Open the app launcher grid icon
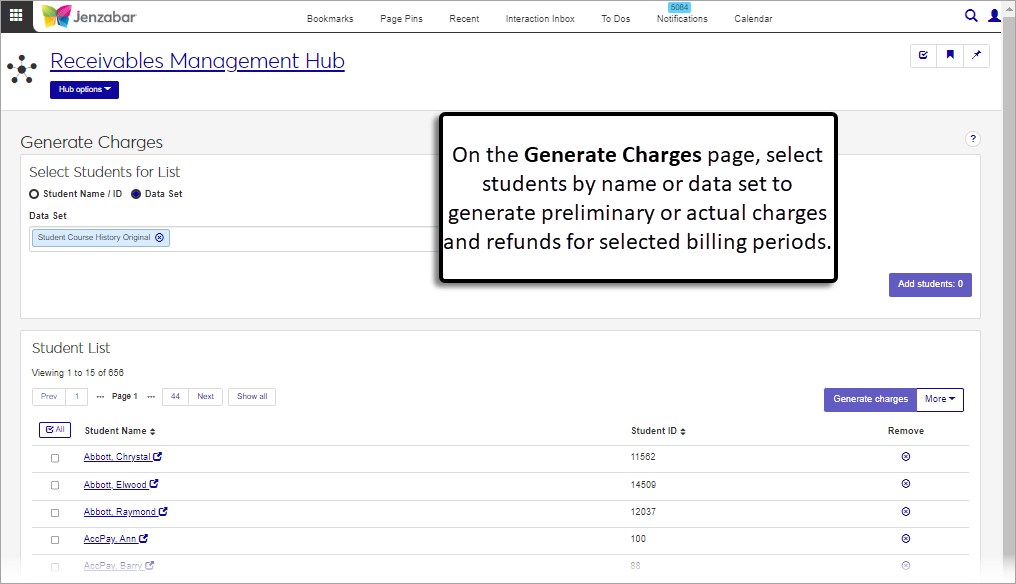The height and width of the screenshot is (584, 1016). [x=16, y=16]
